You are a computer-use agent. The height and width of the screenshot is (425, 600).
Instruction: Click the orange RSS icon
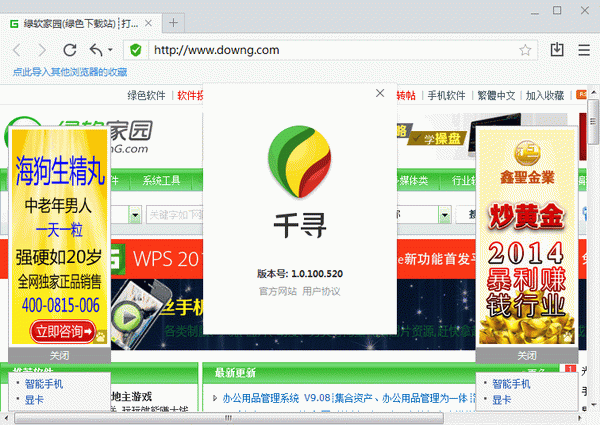[x=581, y=94]
